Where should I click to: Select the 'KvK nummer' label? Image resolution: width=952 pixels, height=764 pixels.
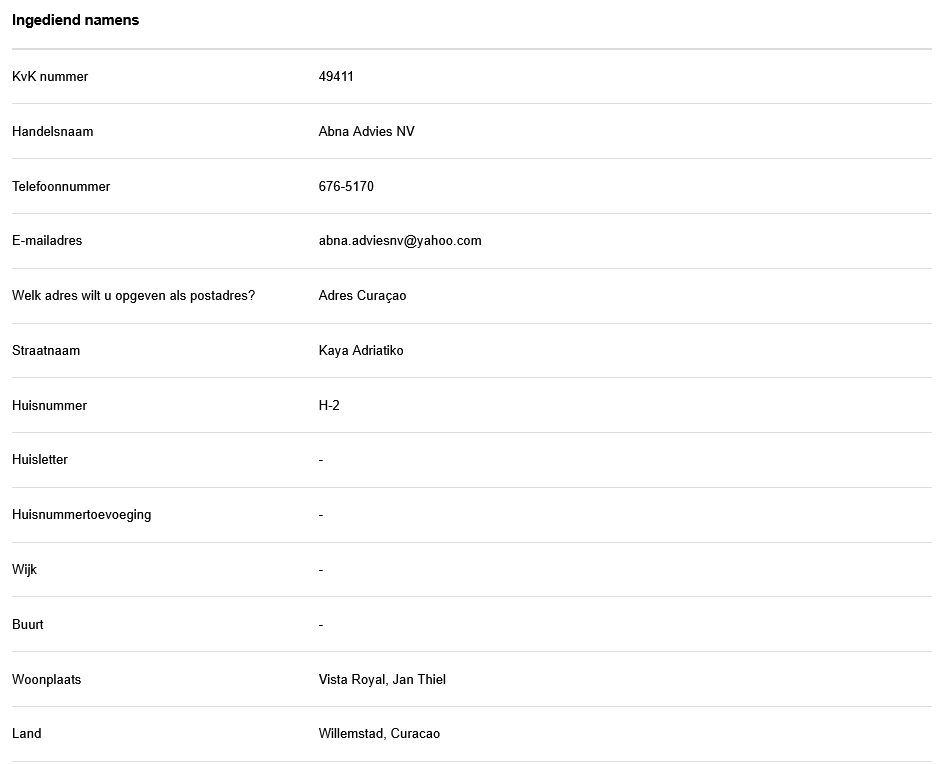(x=50, y=77)
